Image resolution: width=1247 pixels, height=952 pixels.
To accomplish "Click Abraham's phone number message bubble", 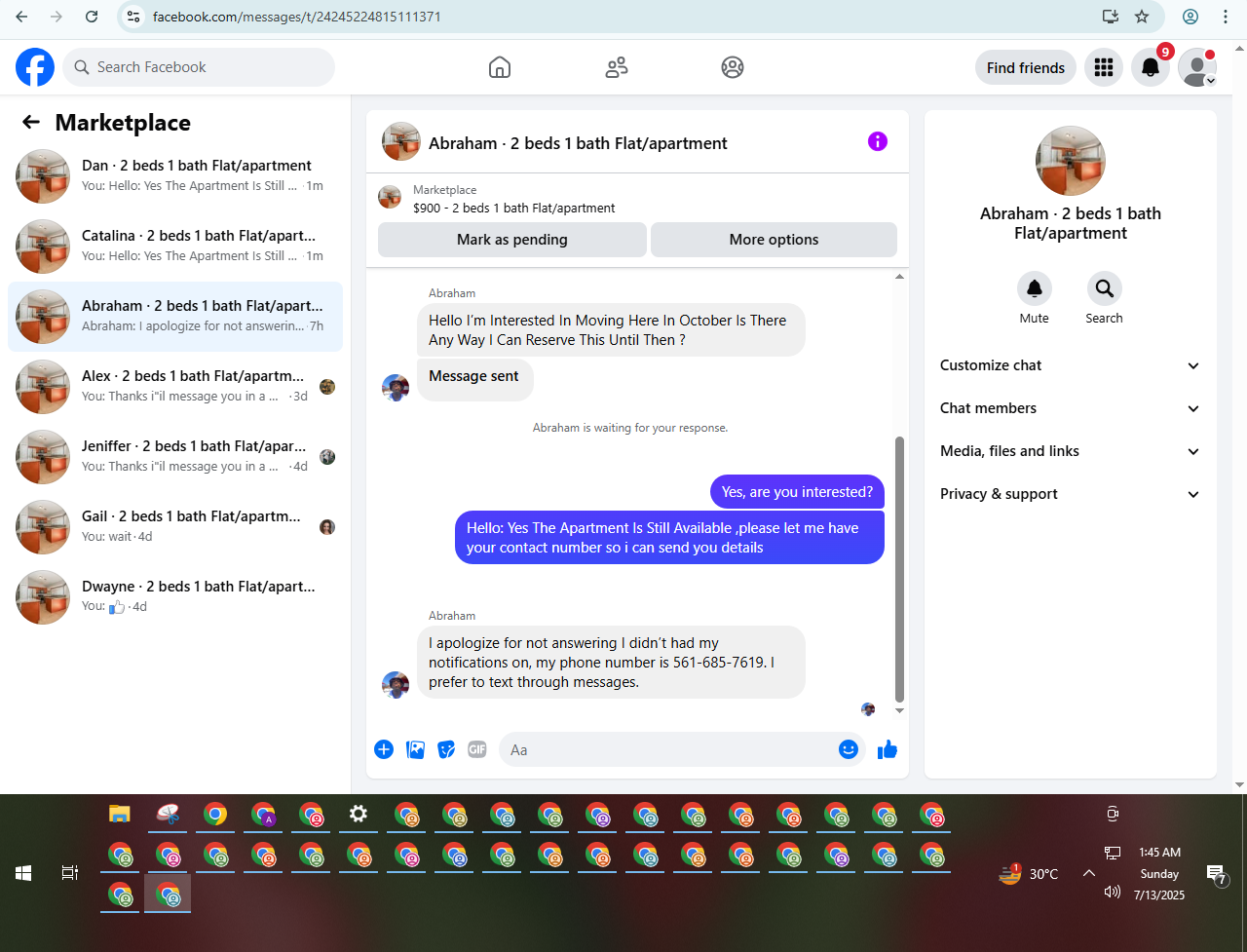I will tap(611, 662).
